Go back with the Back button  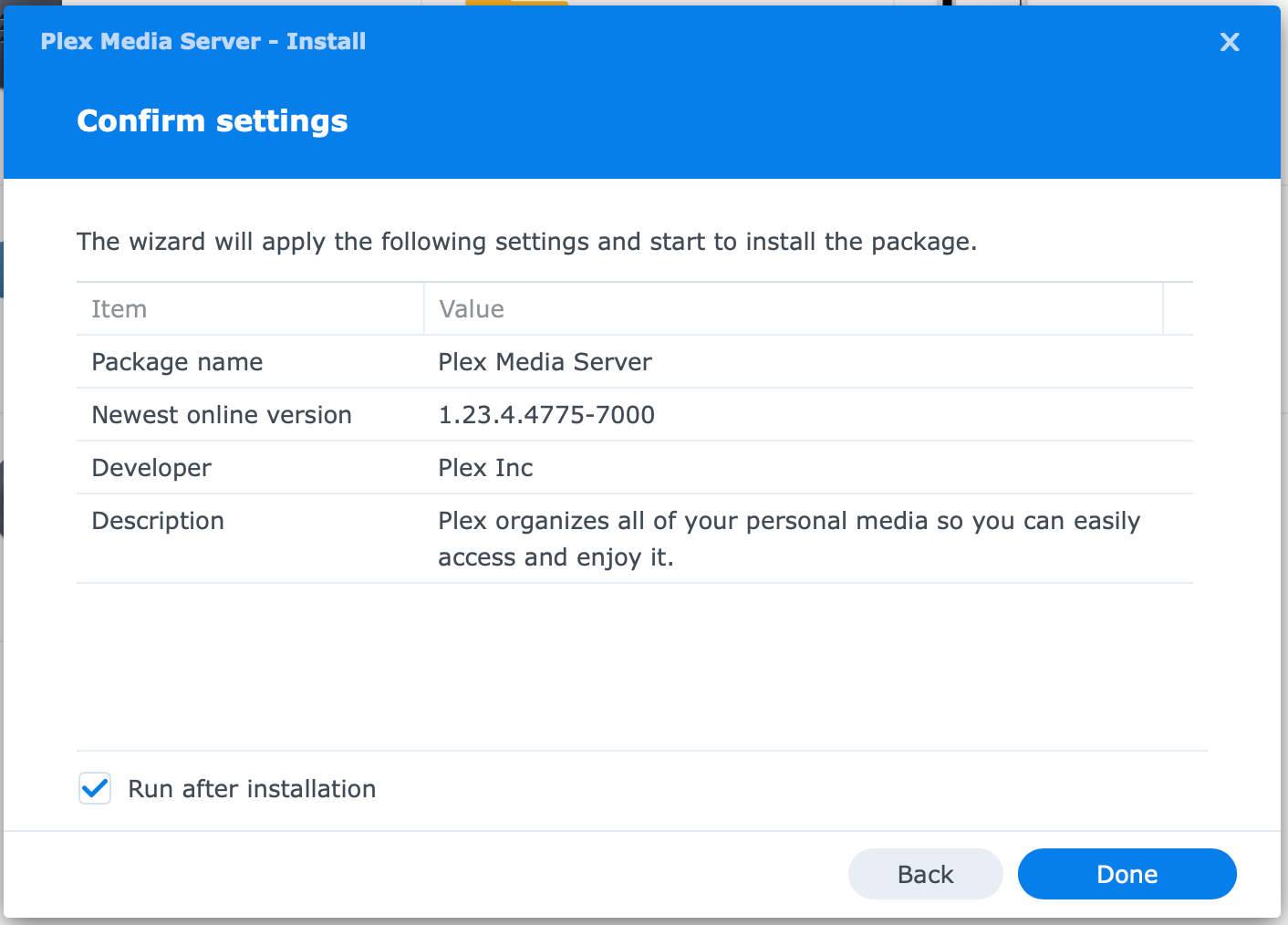pyautogui.click(x=925, y=874)
